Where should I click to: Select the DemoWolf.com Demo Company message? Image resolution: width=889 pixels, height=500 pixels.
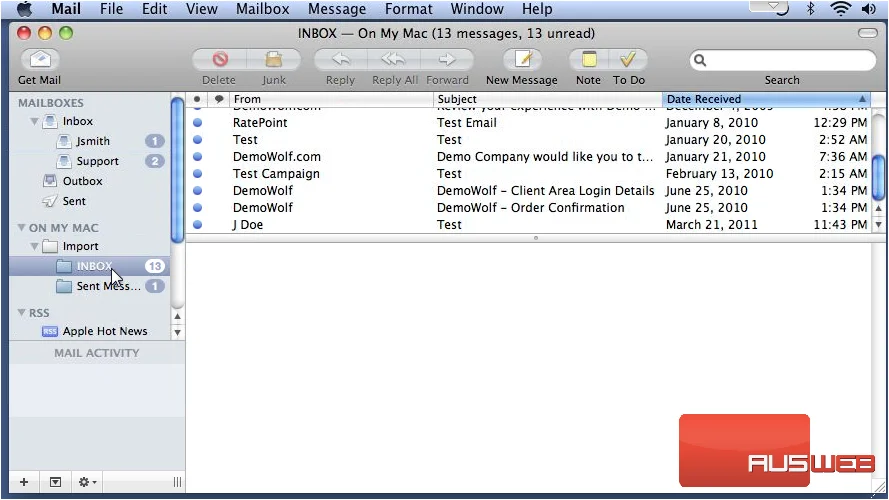point(530,156)
